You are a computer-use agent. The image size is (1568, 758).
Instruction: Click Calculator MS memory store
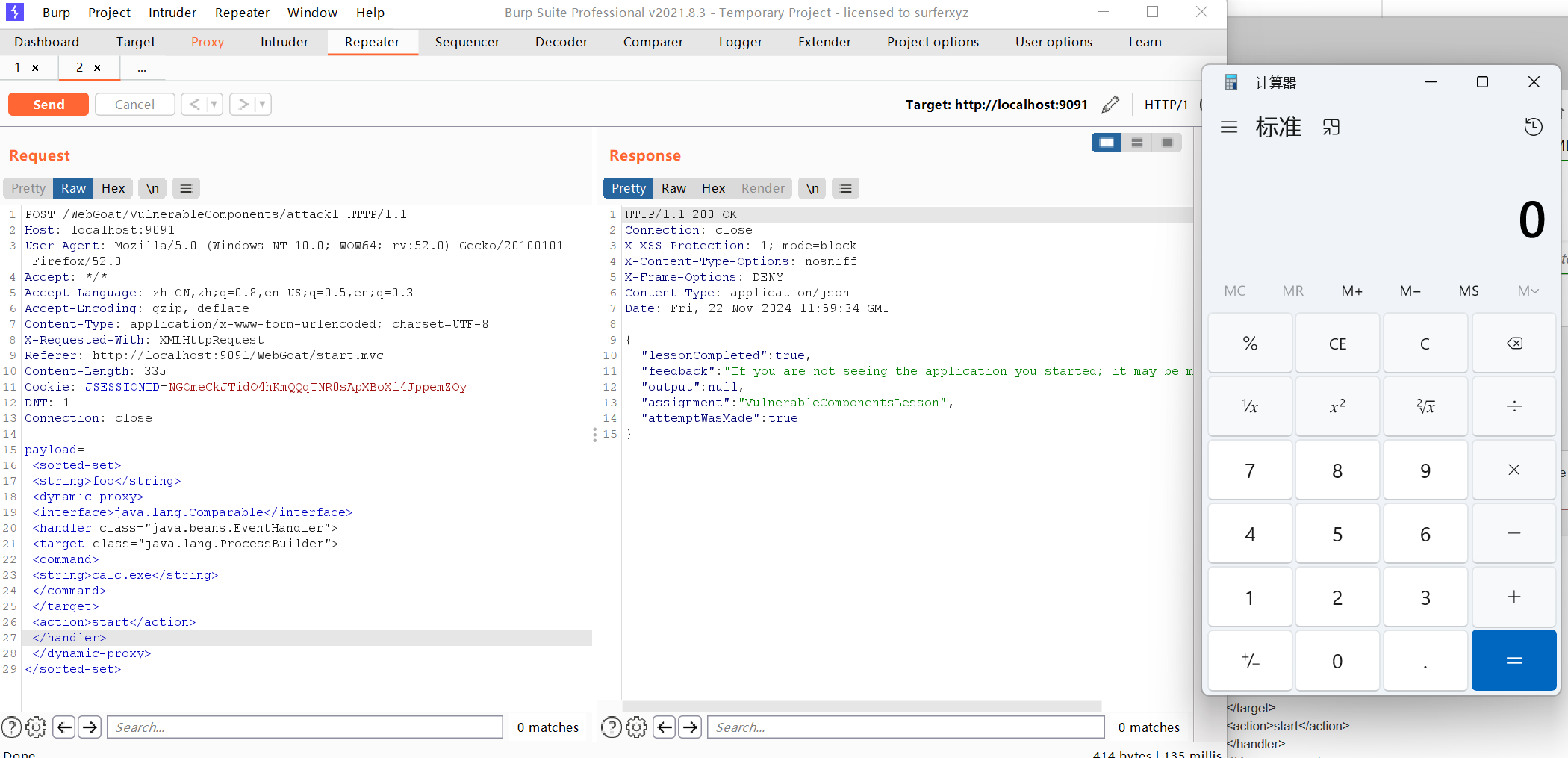coord(1469,291)
